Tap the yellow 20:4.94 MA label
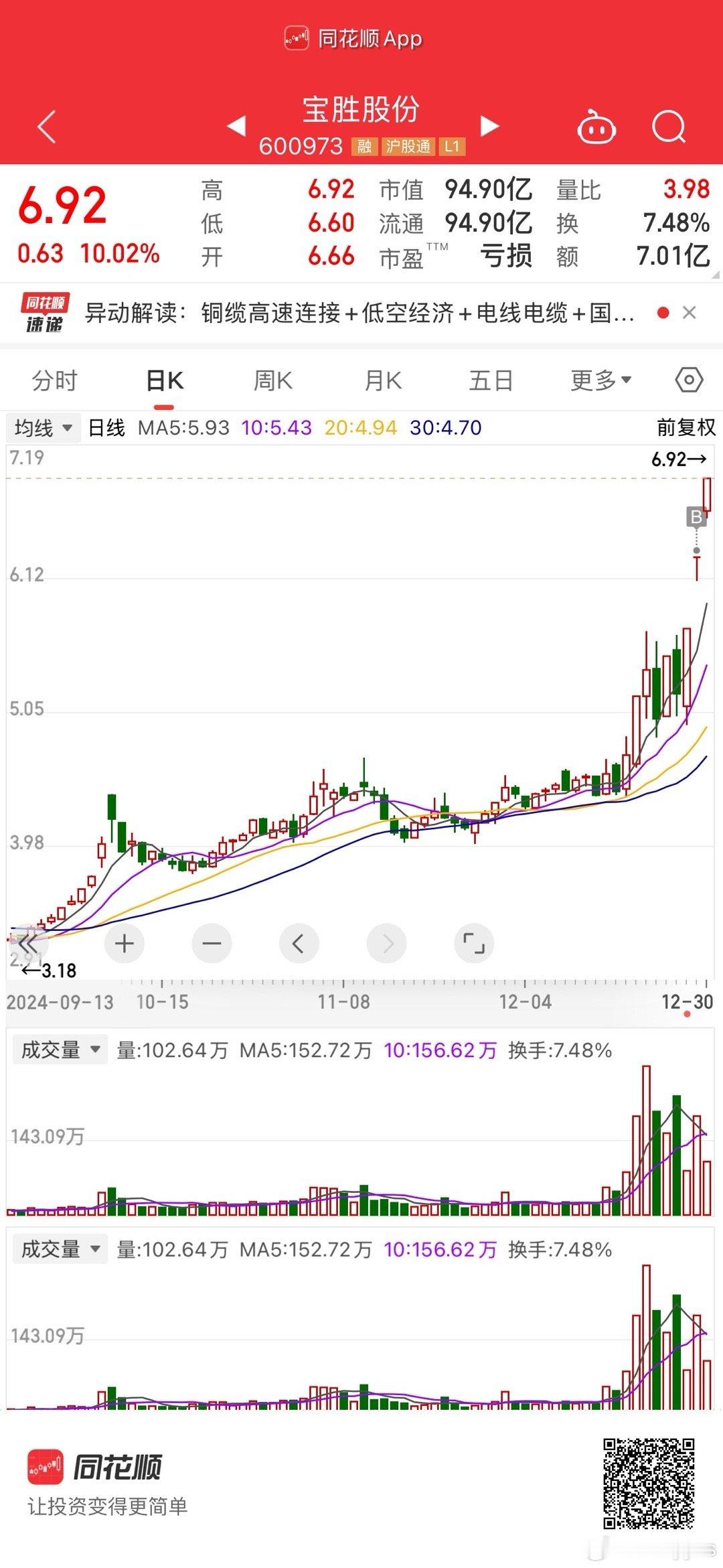 click(361, 427)
